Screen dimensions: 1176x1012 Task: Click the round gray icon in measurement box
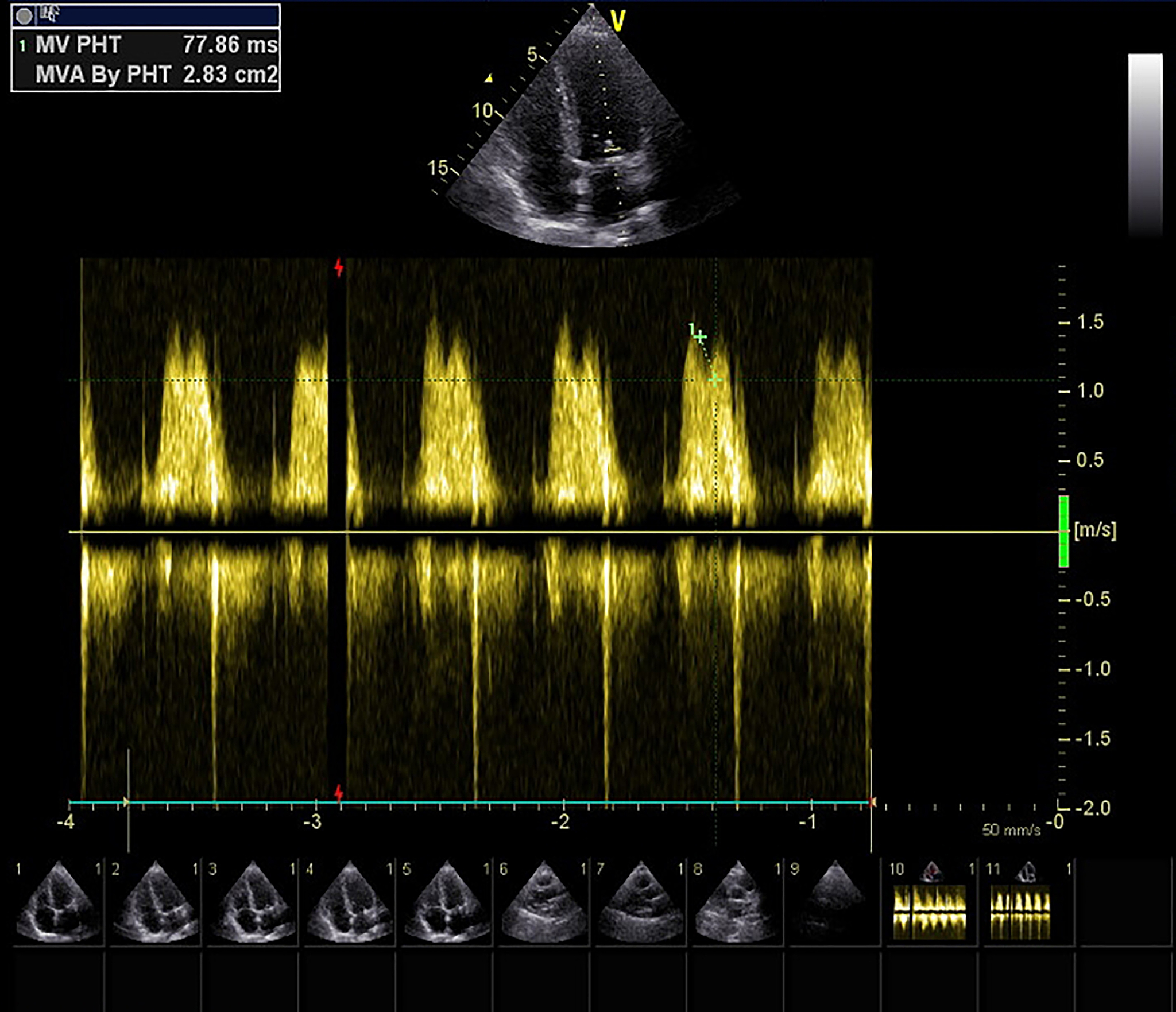pos(24,16)
